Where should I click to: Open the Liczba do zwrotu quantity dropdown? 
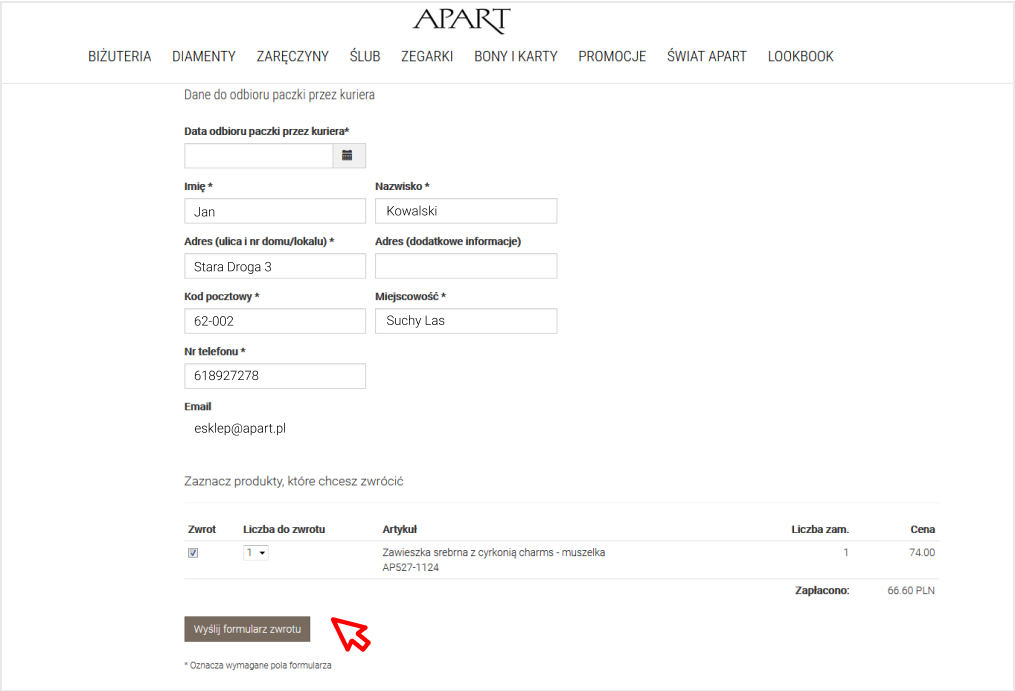(x=256, y=552)
